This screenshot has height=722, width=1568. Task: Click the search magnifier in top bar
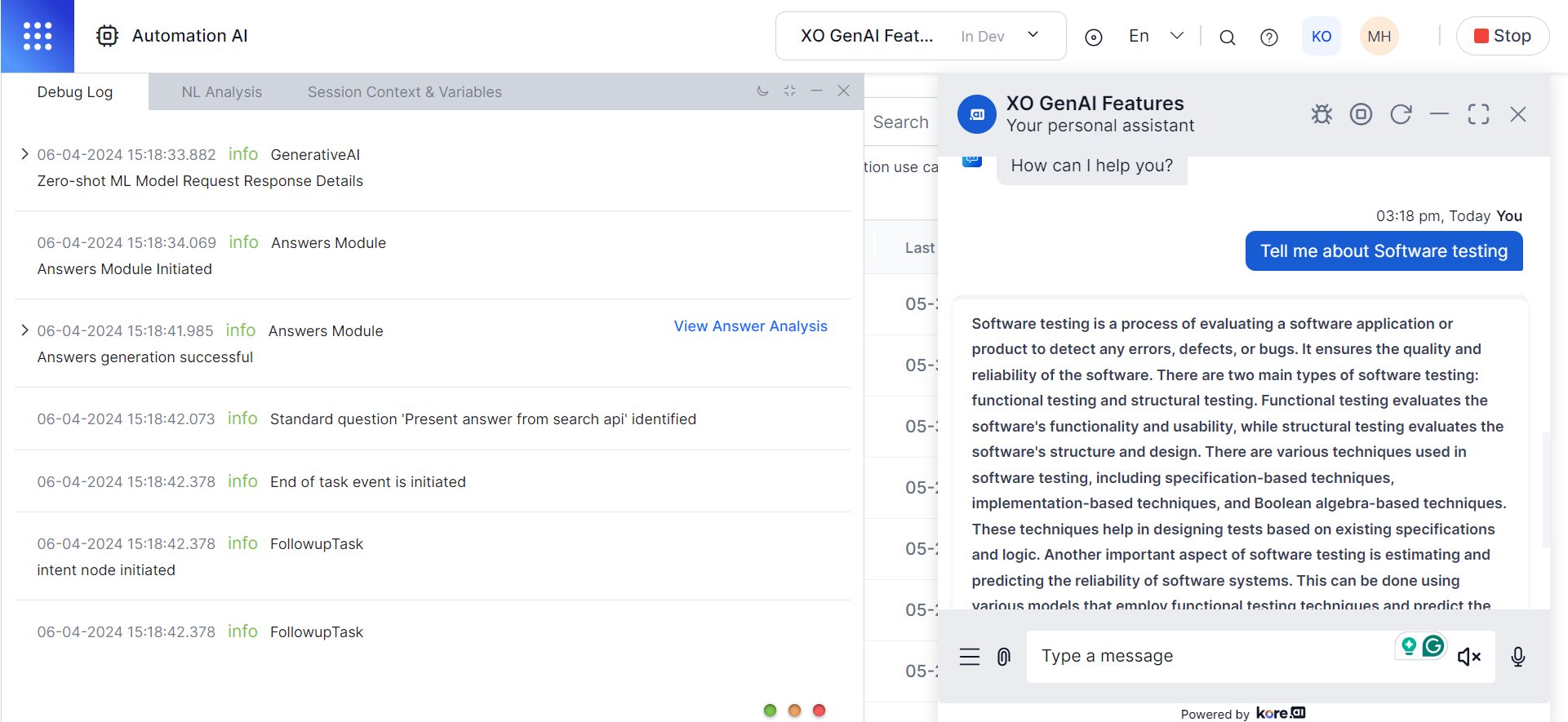click(1227, 37)
